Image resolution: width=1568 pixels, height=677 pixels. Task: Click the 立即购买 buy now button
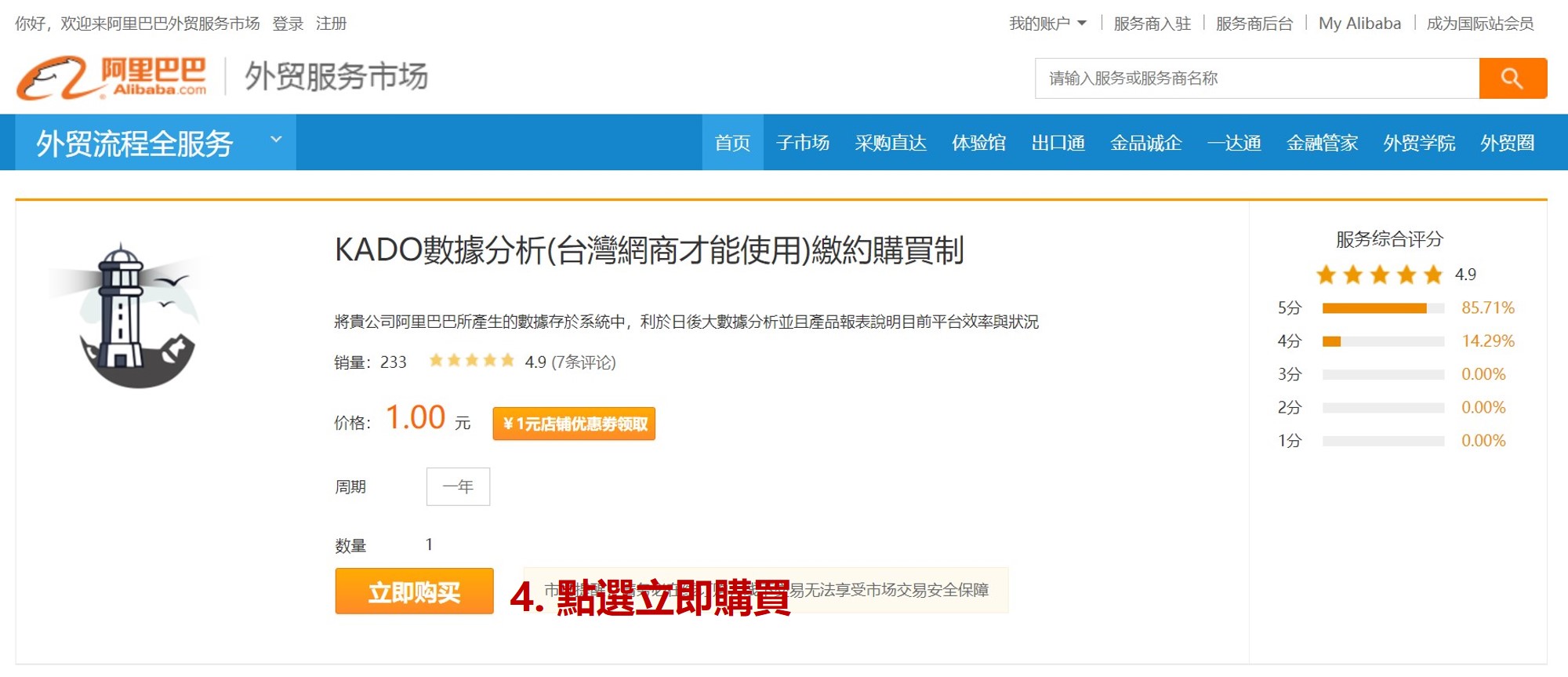tap(414, 591)
